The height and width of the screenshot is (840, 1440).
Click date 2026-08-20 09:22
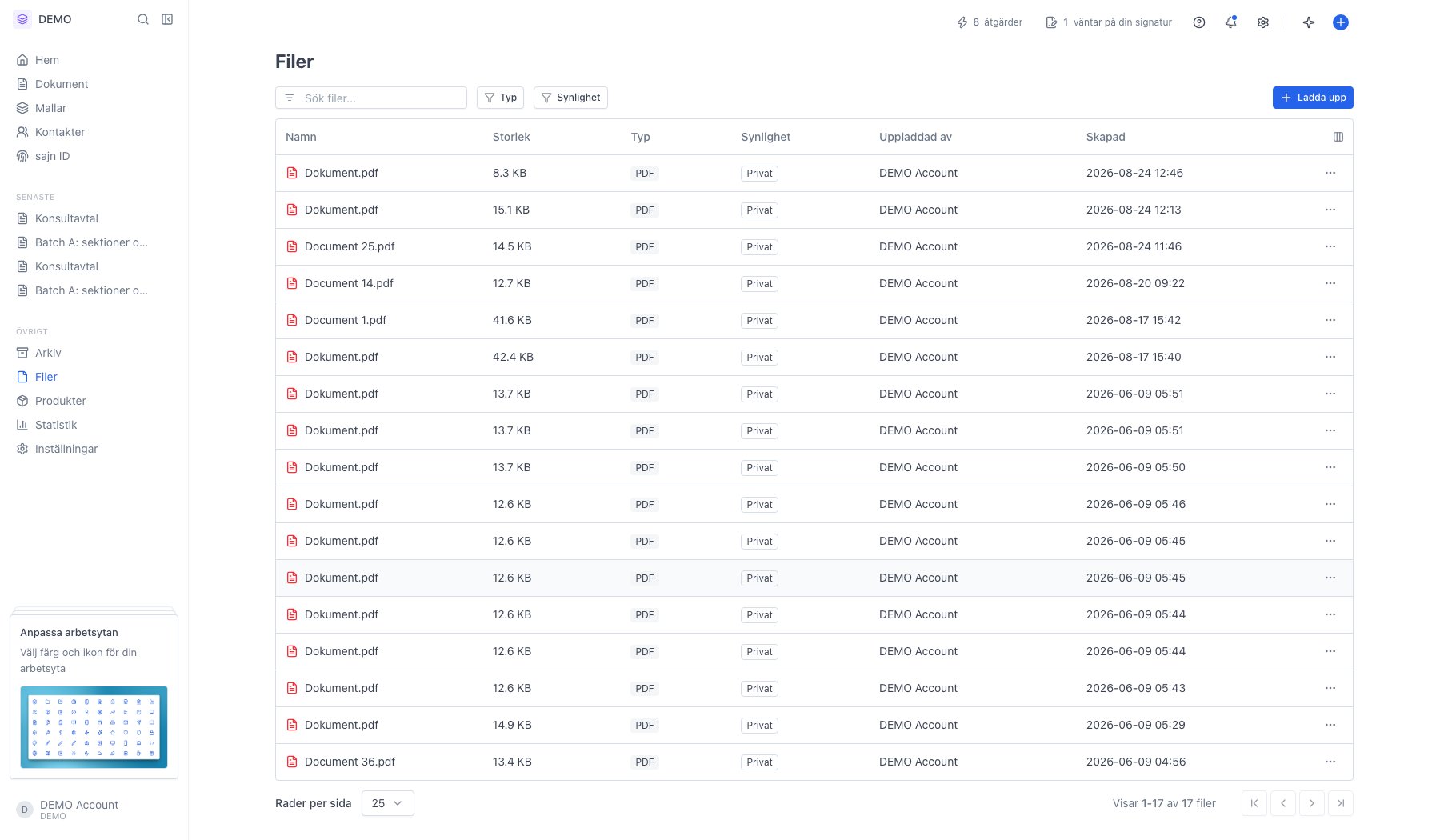click(x=1135, y=283)
